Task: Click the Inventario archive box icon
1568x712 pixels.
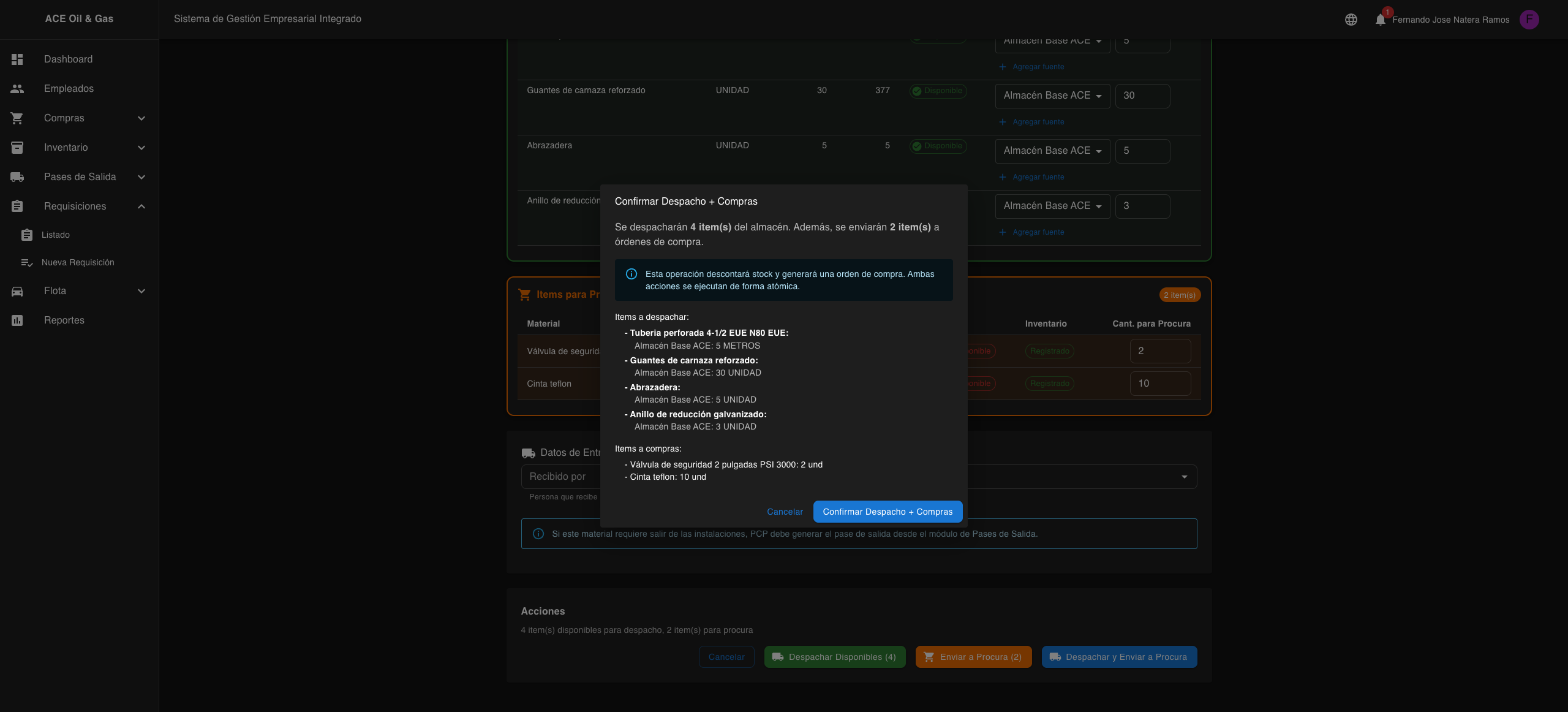Action: (17, 148)
